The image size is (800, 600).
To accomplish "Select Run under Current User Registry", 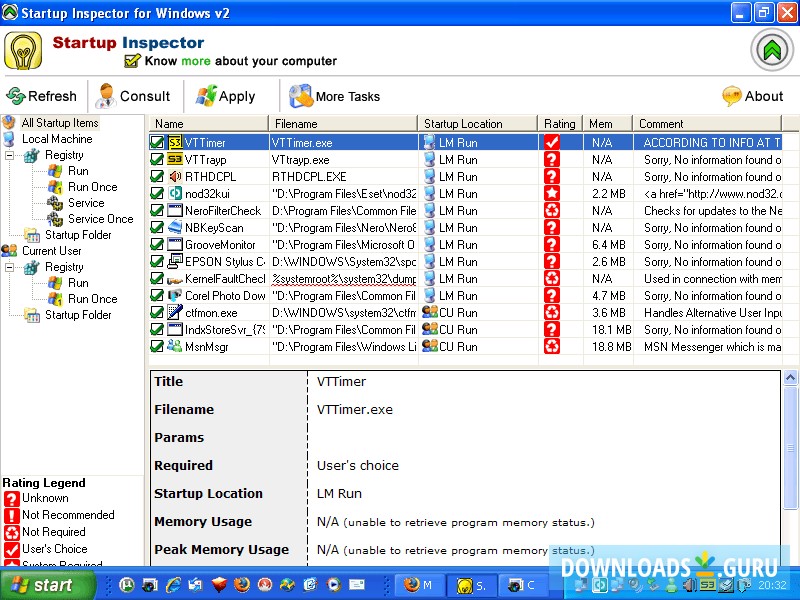I will [78, 283].
